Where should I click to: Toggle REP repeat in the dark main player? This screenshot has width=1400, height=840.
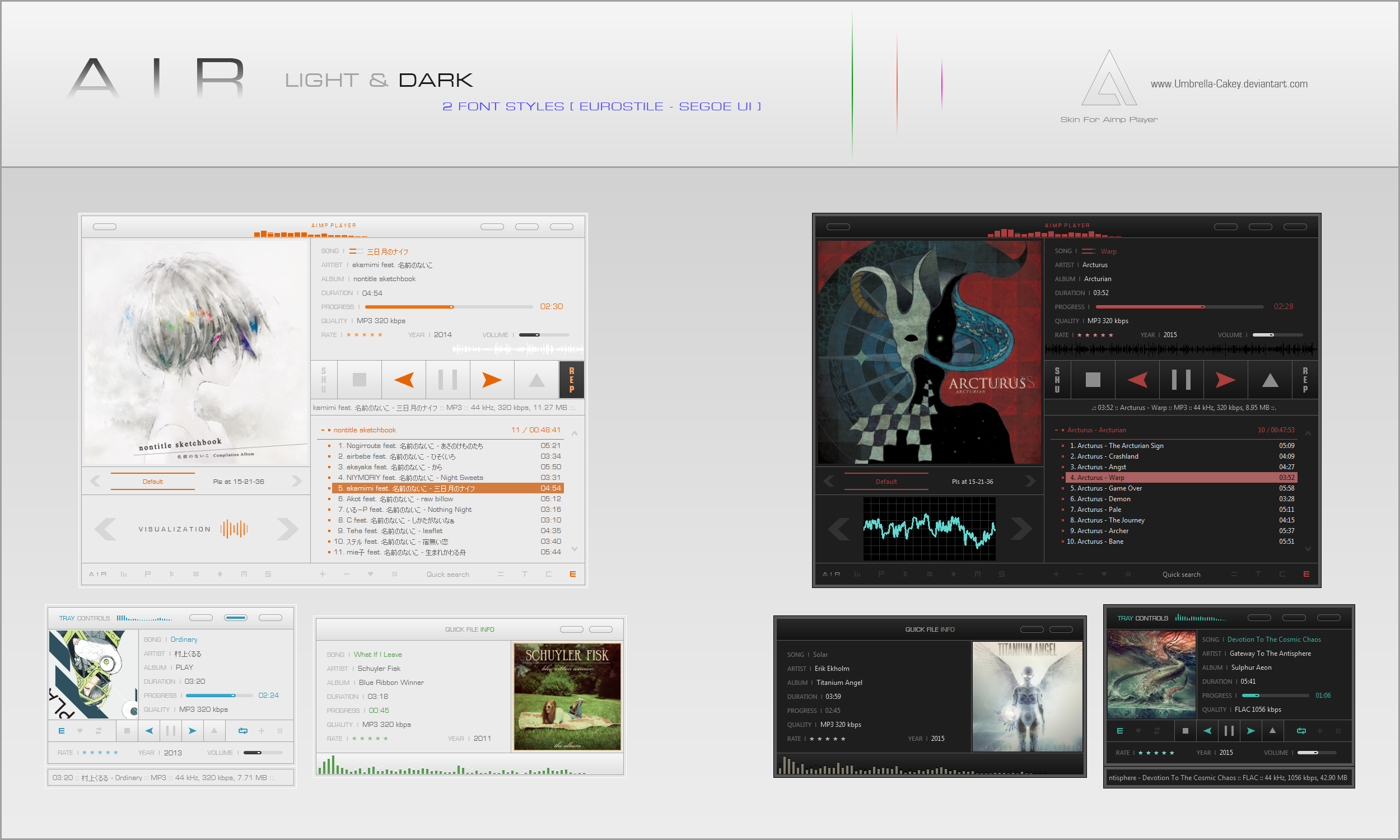pyautogui.click(x=1305, y=379)
